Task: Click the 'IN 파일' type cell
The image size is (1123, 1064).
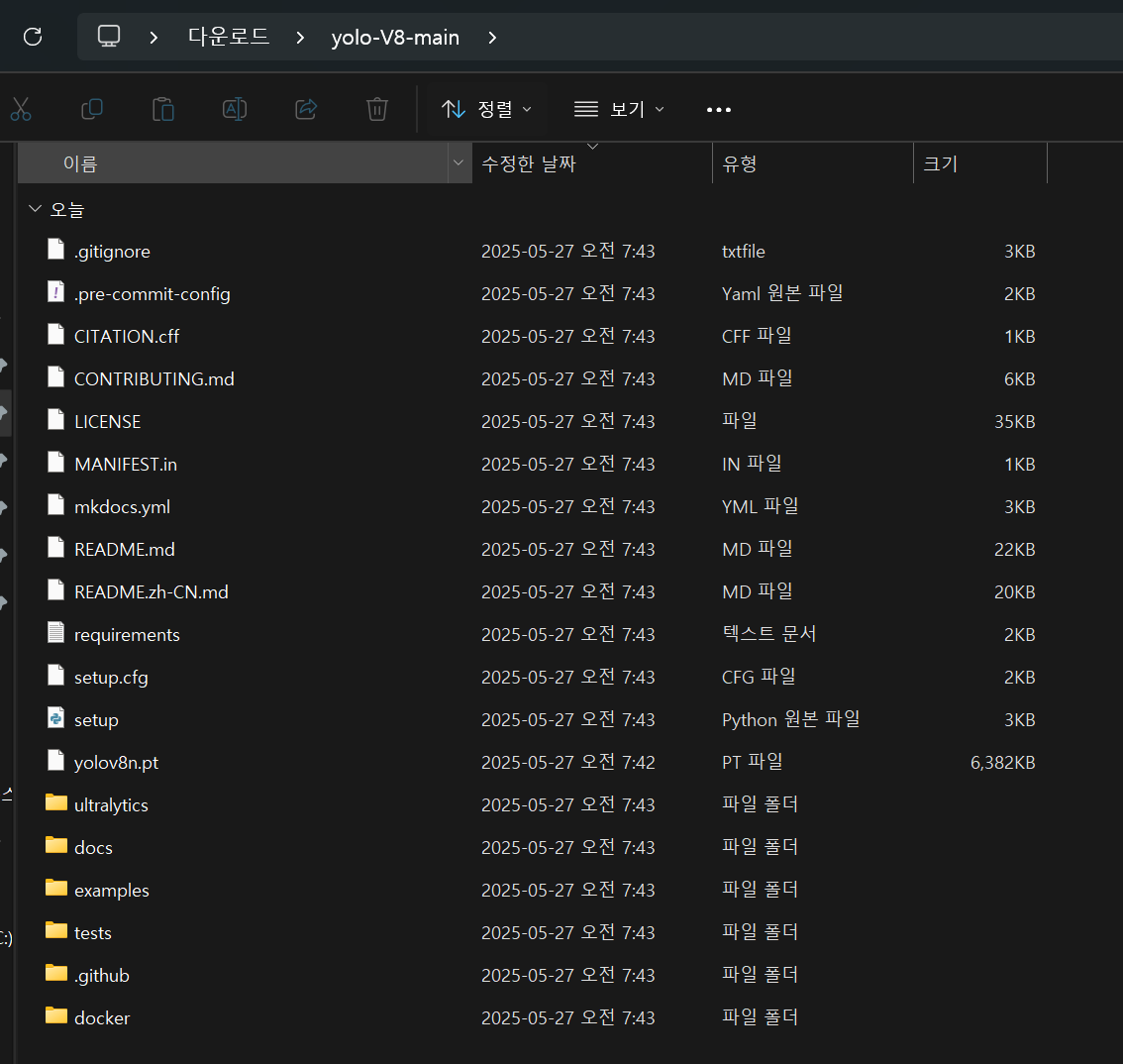Action: 752,465
